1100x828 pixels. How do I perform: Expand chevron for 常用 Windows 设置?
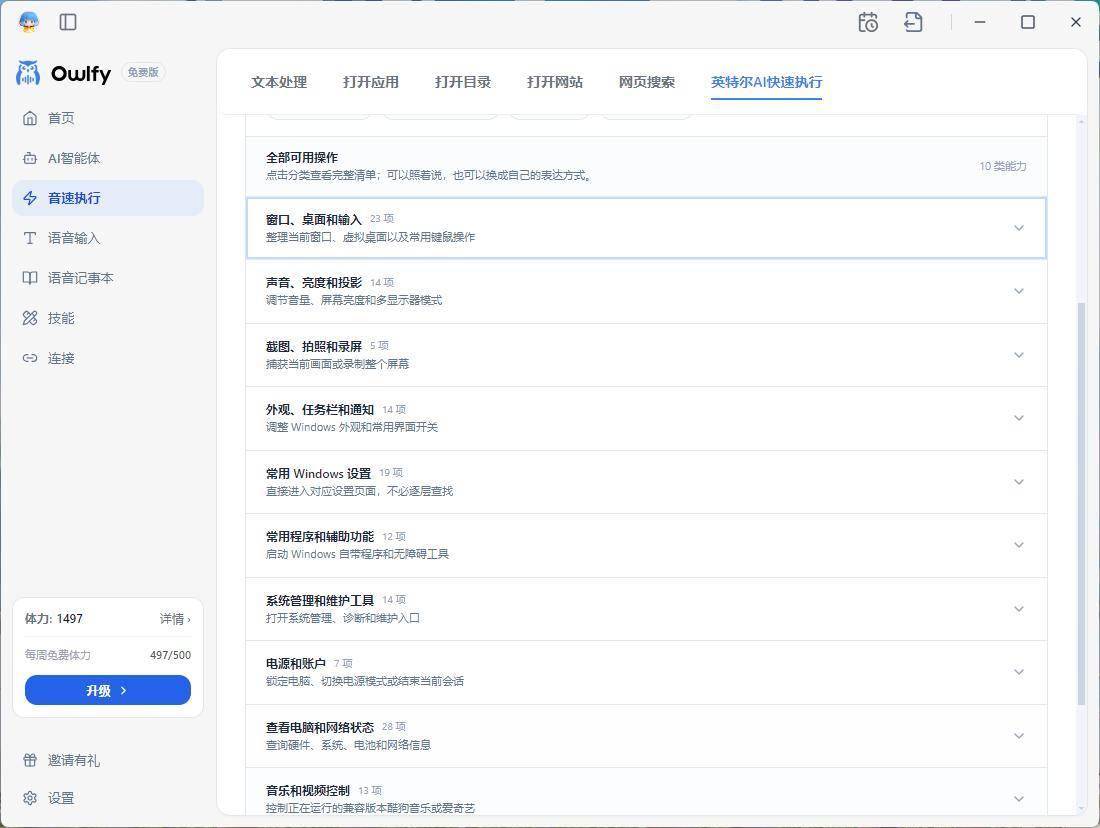point(1019,482)
